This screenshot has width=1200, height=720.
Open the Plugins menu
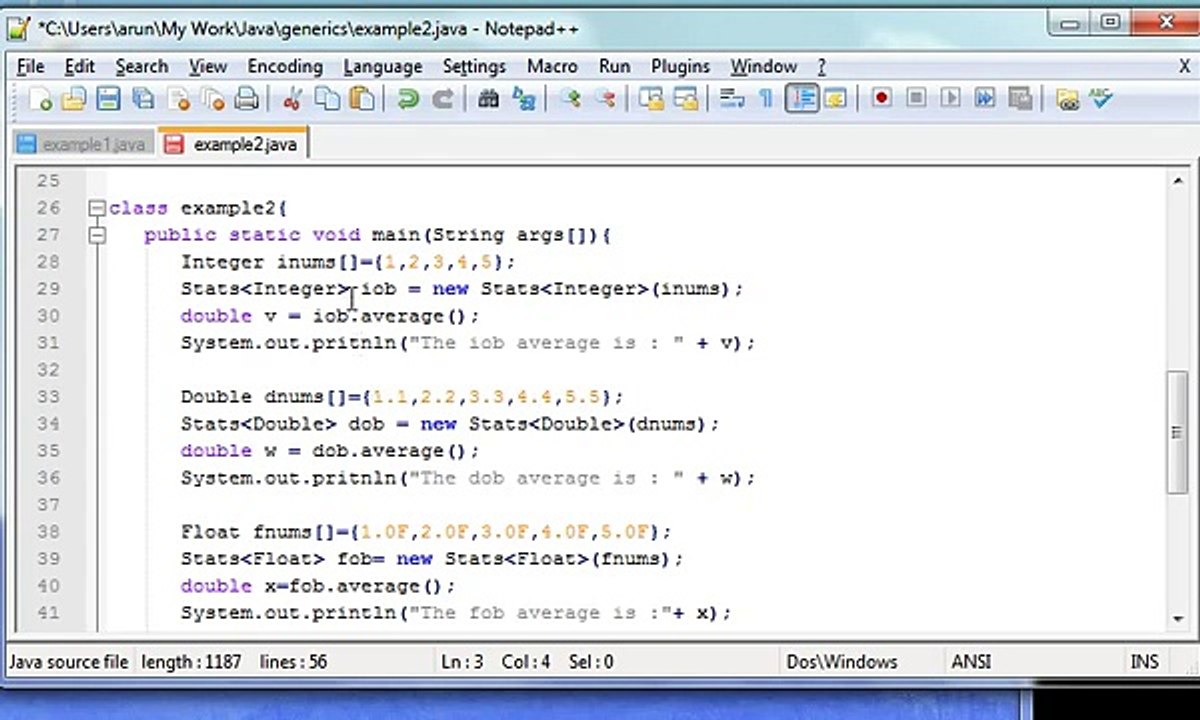(680, 66)
